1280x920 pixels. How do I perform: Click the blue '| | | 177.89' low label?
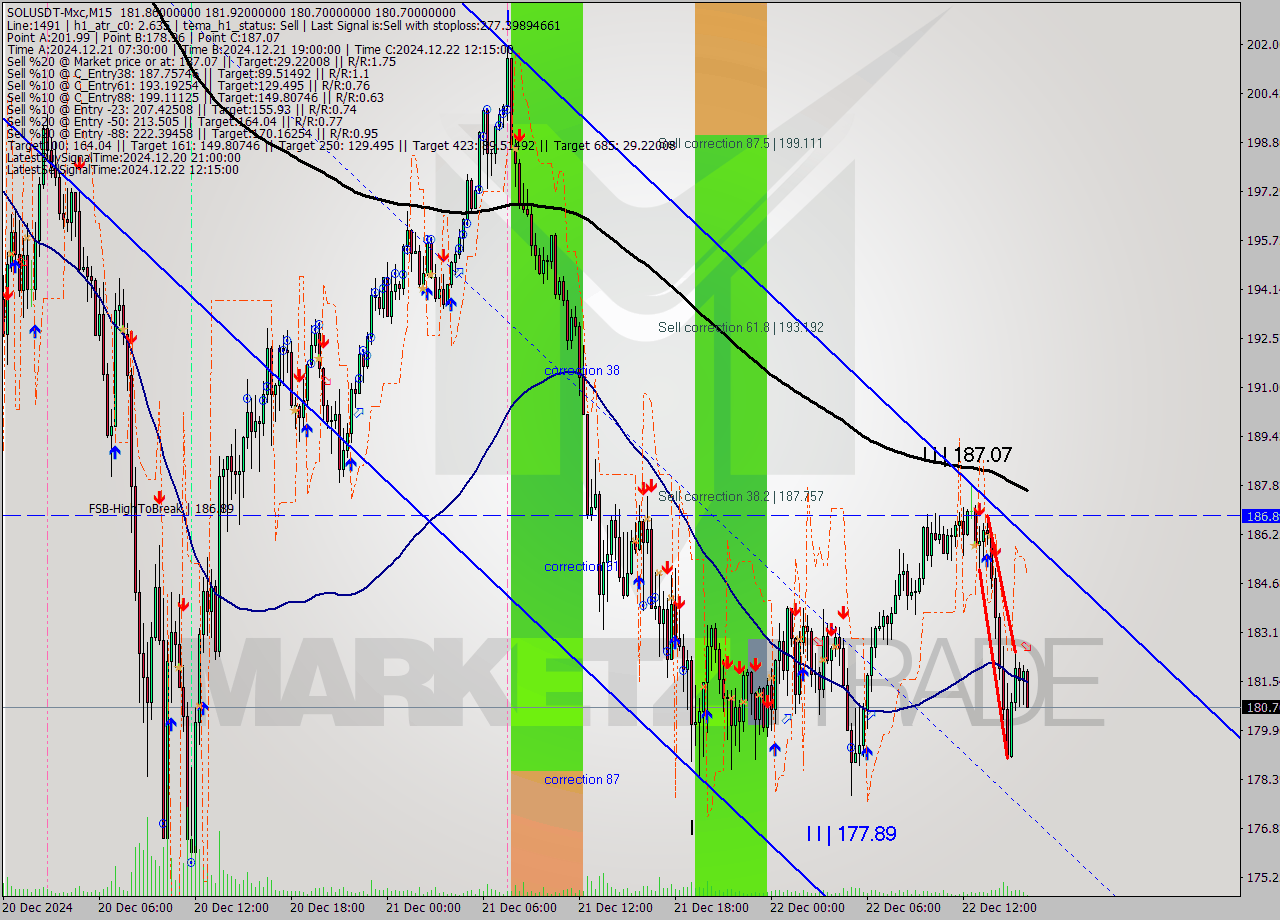[851, 833]
